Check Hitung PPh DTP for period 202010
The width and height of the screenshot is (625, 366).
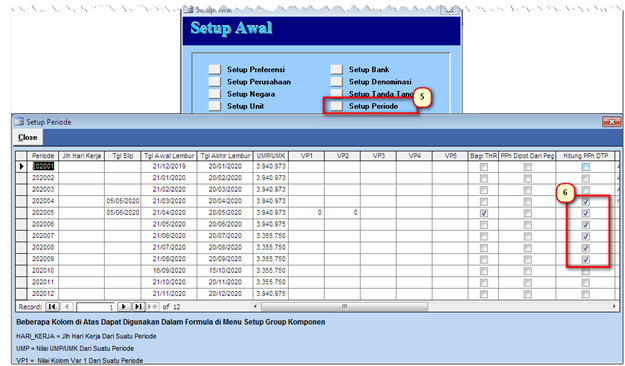coord(585,271)
